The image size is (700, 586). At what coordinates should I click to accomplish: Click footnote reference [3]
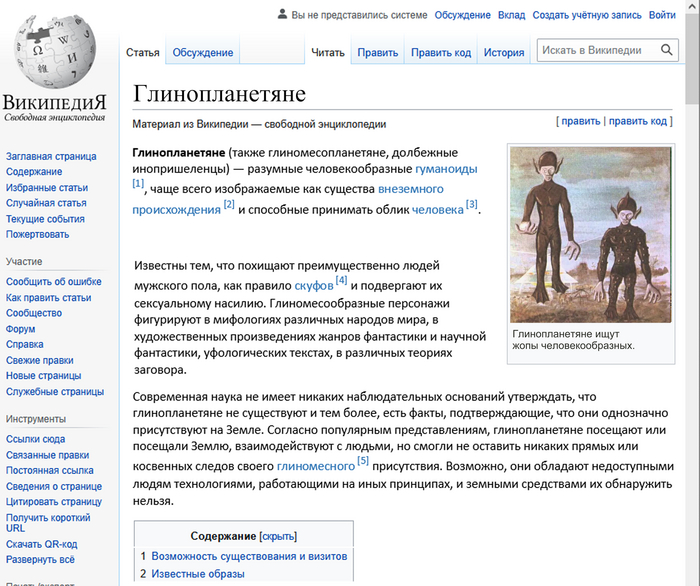point(472,204)
